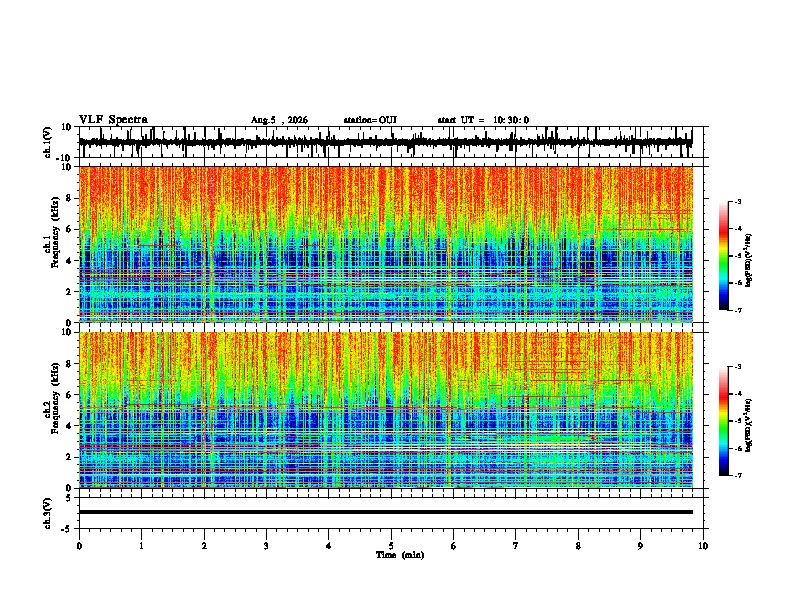Click the time axis tick label "1"
Screen dimensions: 792x612
click(141, 546)
